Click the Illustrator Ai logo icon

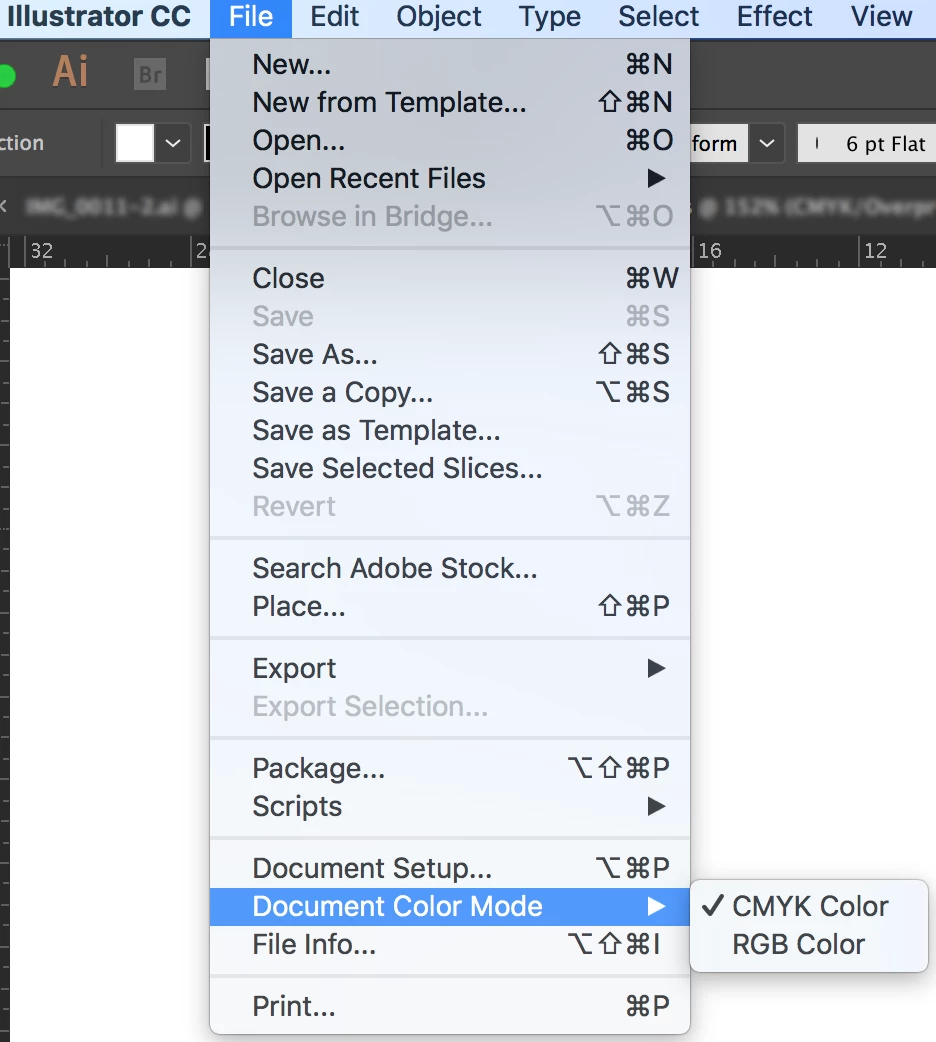(x=70, y=72)
